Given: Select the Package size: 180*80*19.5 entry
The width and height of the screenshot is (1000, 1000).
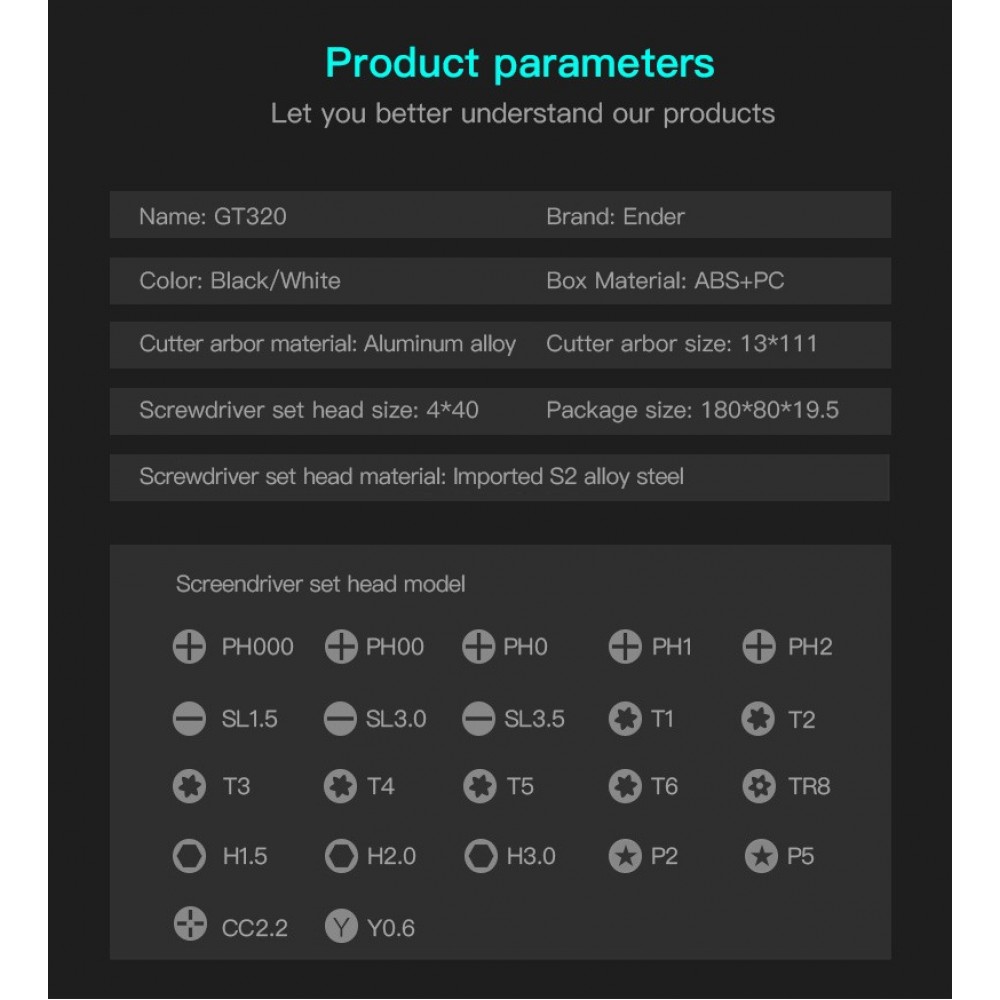Looking at the screenshot, I should pyautogui.click(x=693, y=410).
